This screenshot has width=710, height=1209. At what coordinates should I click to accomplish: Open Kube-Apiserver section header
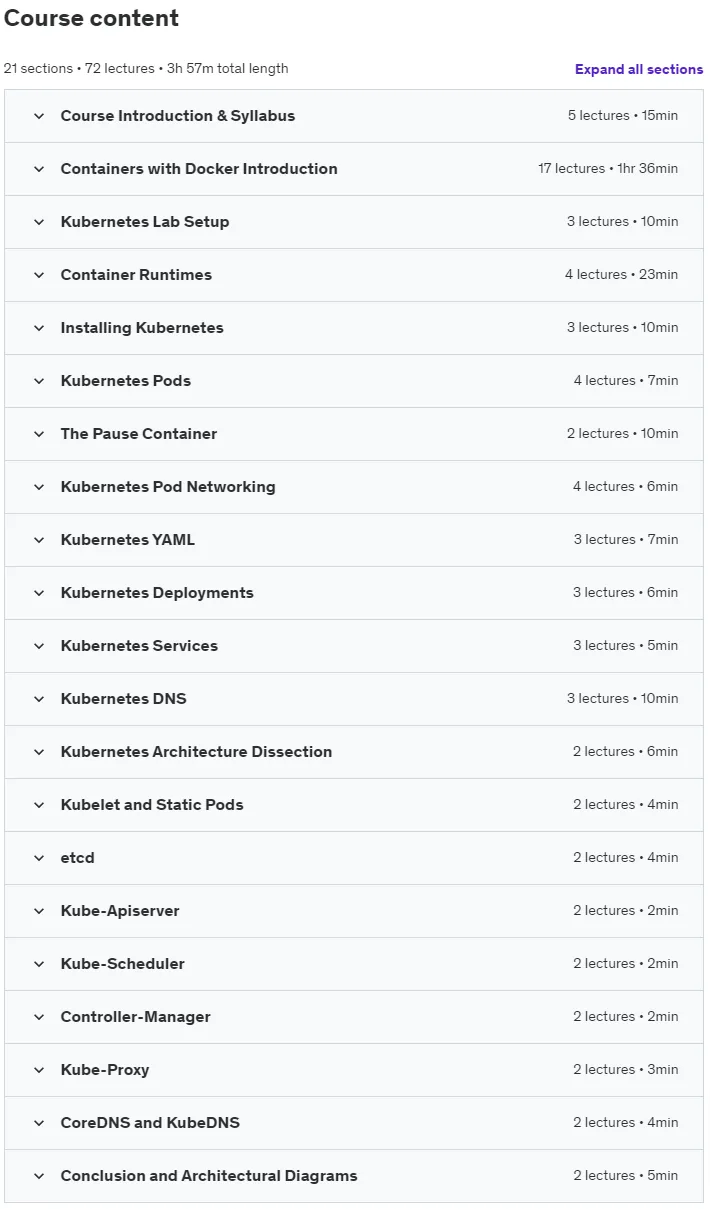point(354,911)
